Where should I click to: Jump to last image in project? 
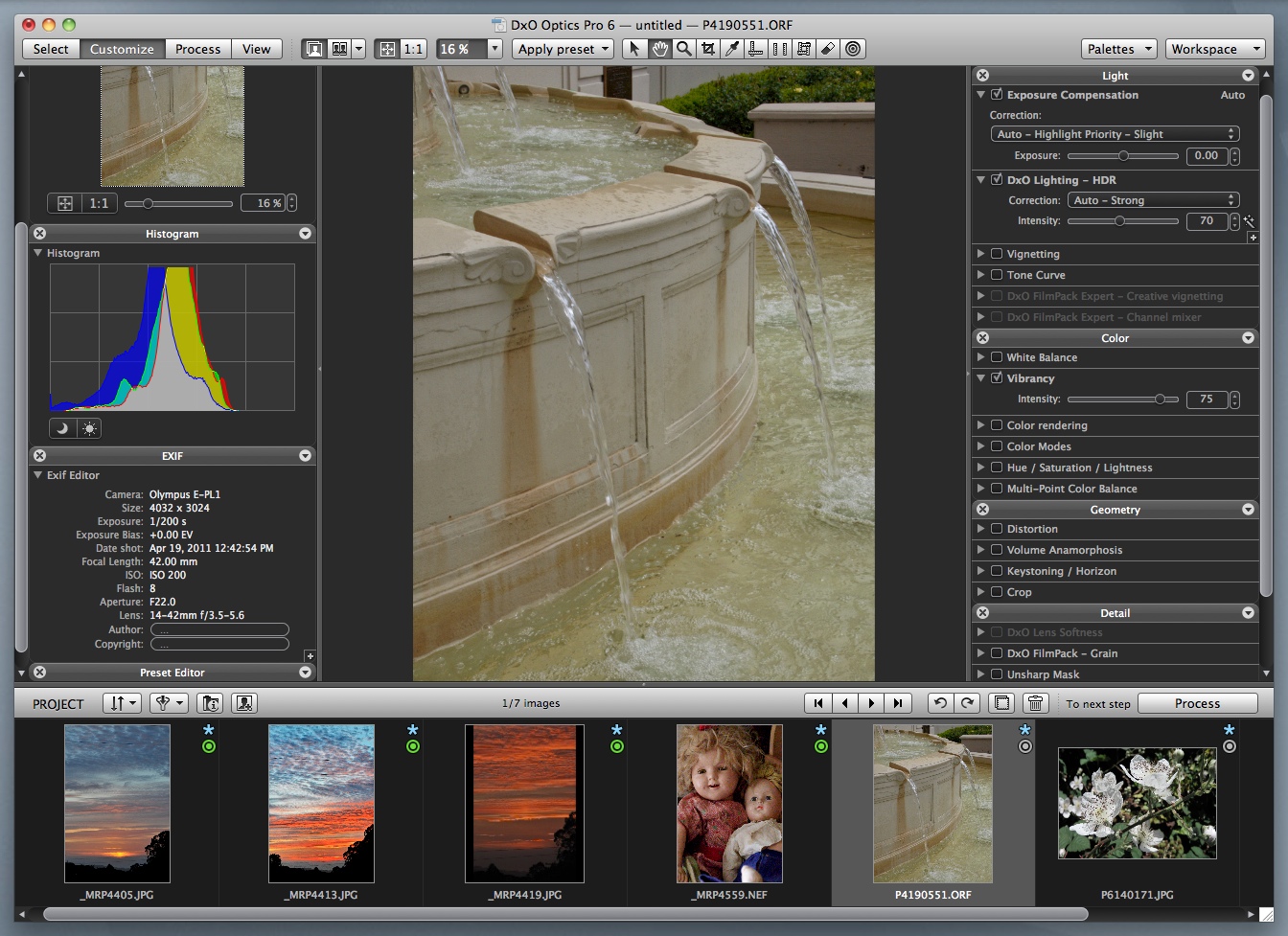(x=898, y=703)
